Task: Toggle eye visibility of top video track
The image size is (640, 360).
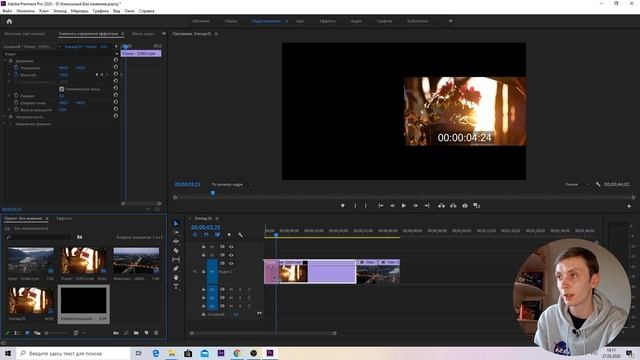Action: point(231,247)
